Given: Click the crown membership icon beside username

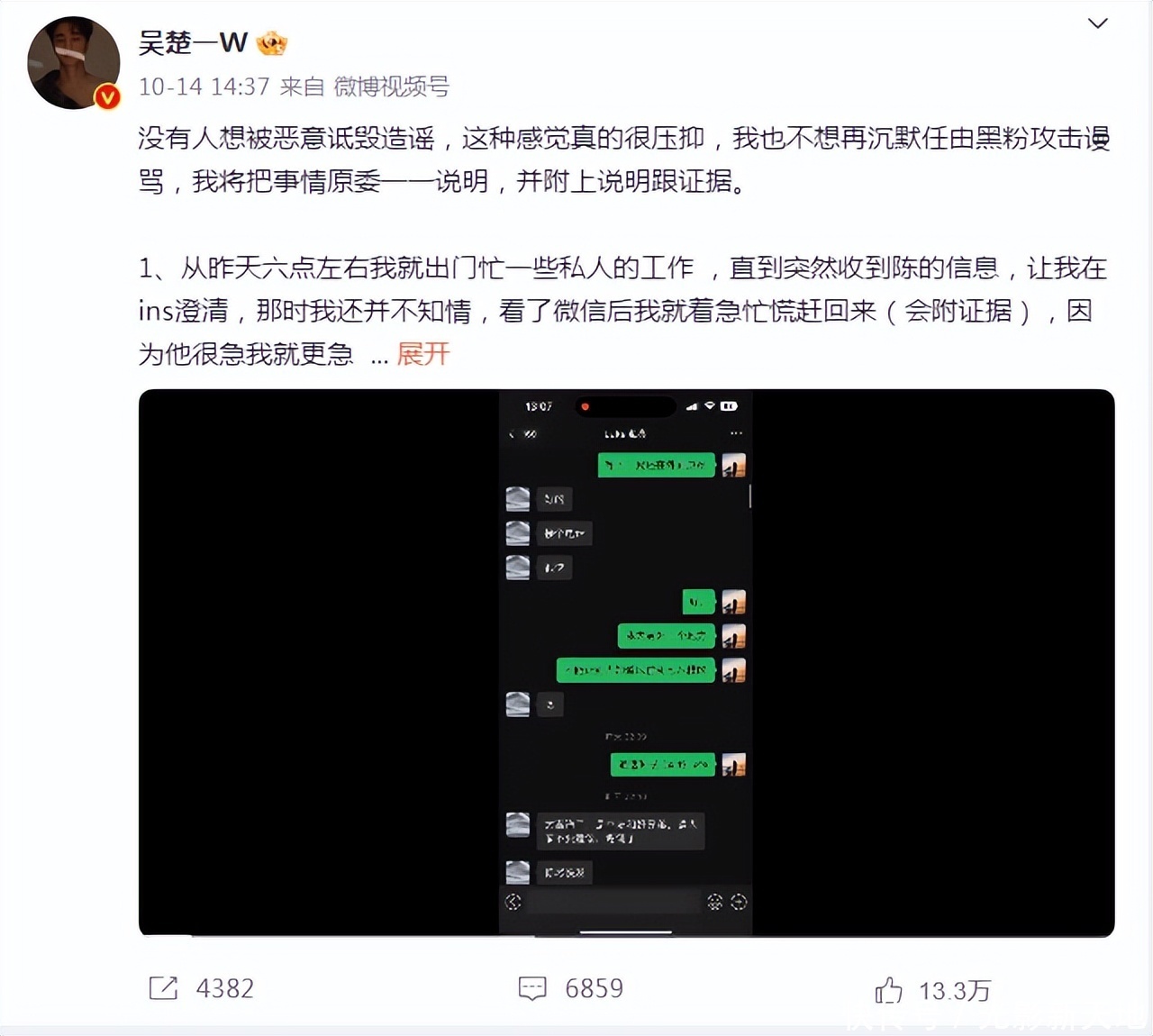Looking at the screenshot, I should tap(272, 42).
